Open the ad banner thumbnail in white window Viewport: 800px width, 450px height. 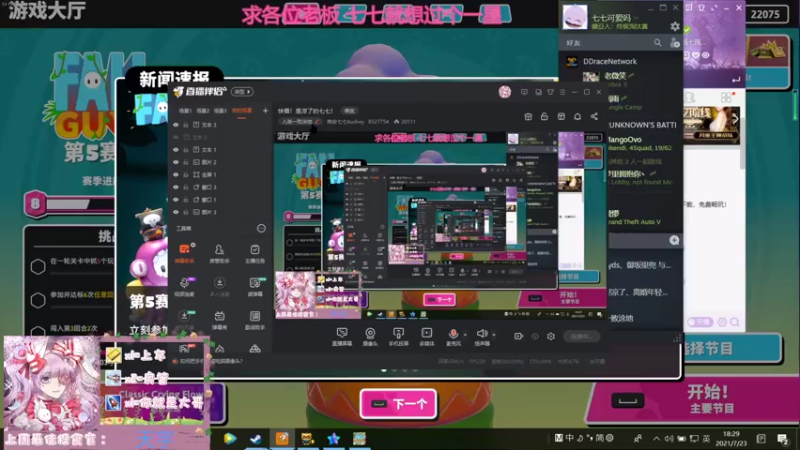(x=712, y=125)
